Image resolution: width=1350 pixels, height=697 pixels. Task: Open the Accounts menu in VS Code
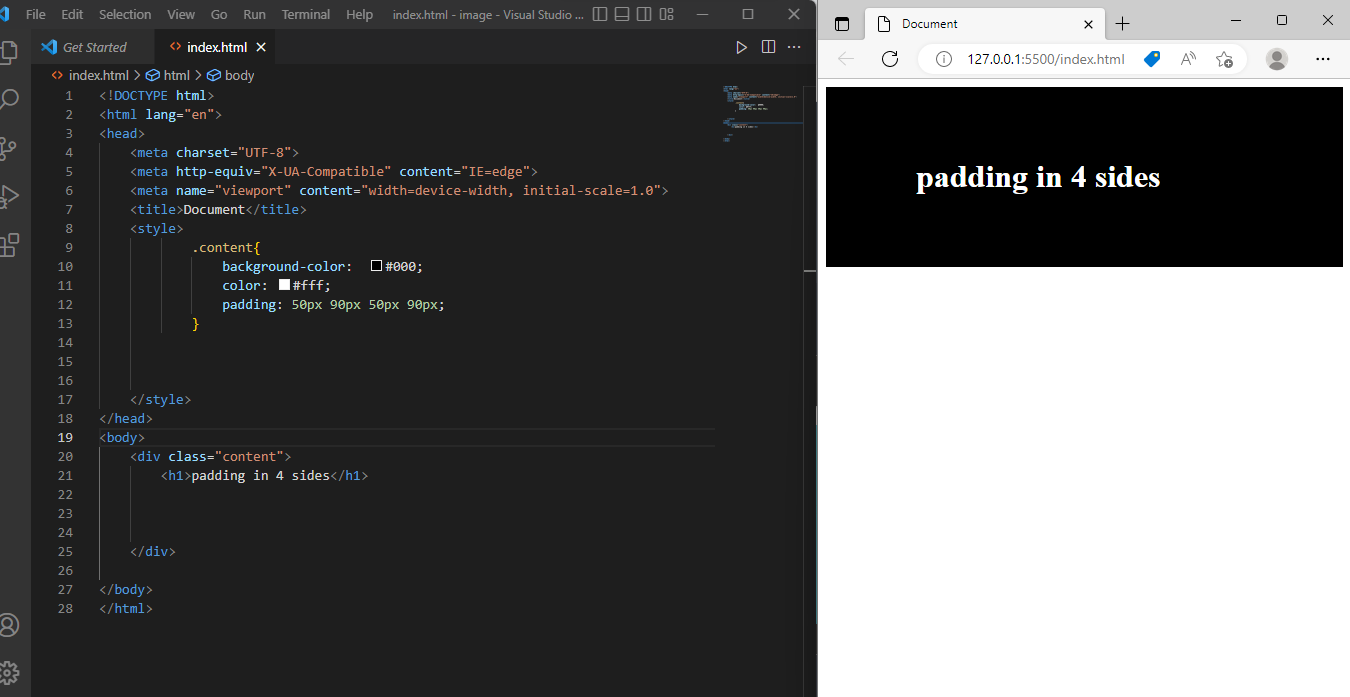point(8,625)
